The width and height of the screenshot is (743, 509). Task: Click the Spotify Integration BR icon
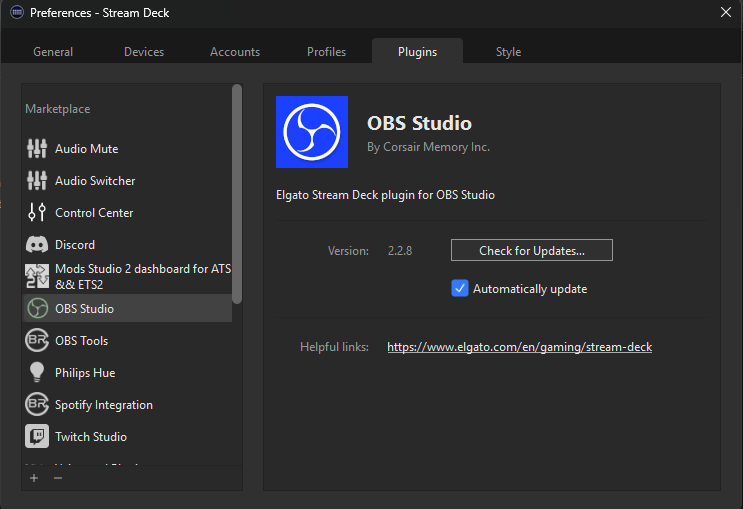coord(37,404)
